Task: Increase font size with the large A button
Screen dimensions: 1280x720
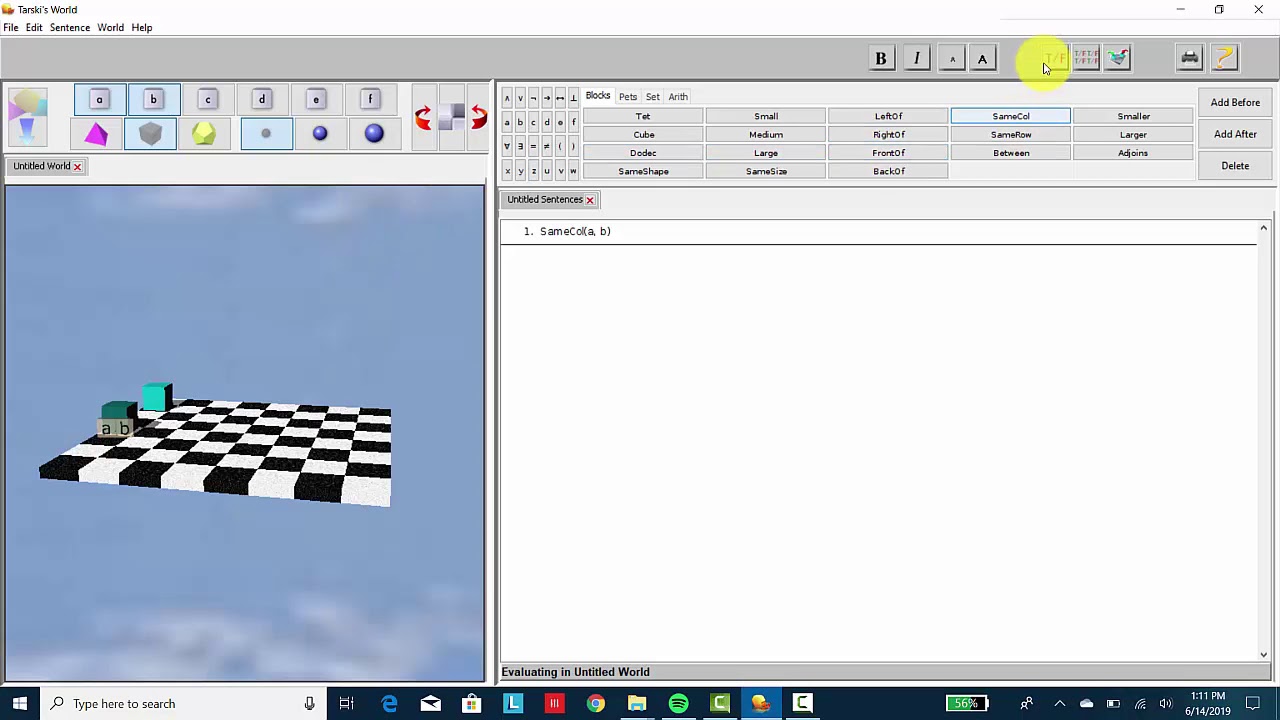Action: click(x=982, y=58)
